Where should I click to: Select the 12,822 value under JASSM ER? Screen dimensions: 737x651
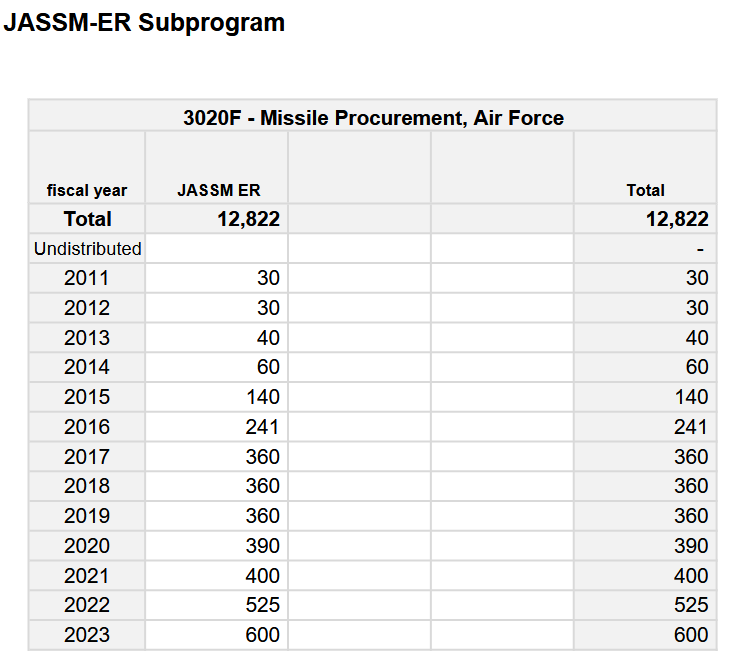(249, 219)
